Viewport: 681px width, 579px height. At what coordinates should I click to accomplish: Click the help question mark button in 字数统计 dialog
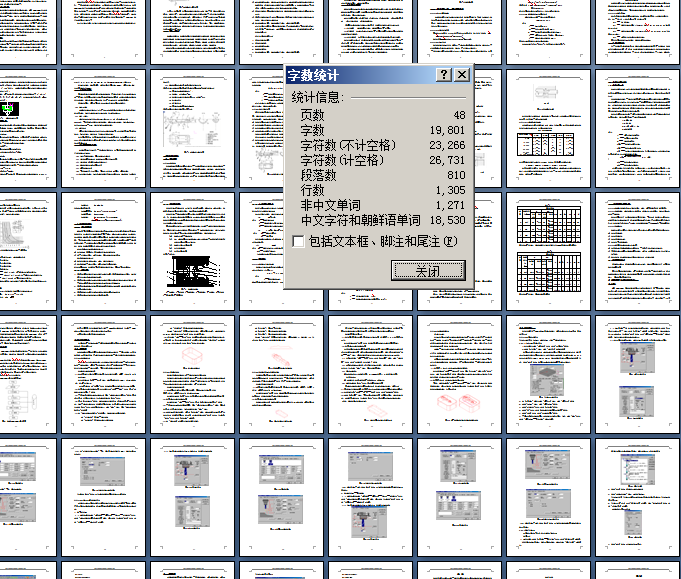pos(444,75)
